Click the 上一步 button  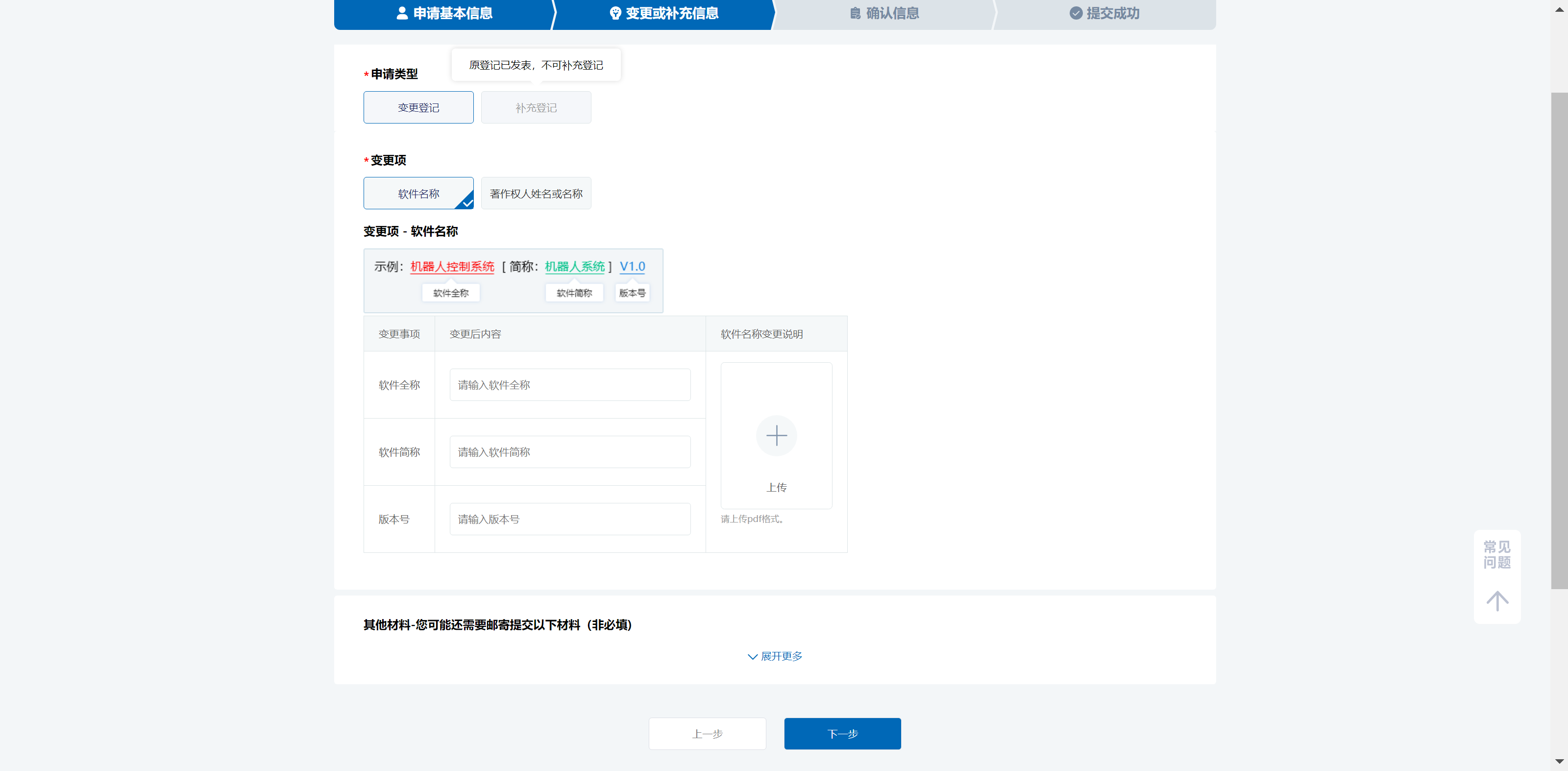(707, 734)
